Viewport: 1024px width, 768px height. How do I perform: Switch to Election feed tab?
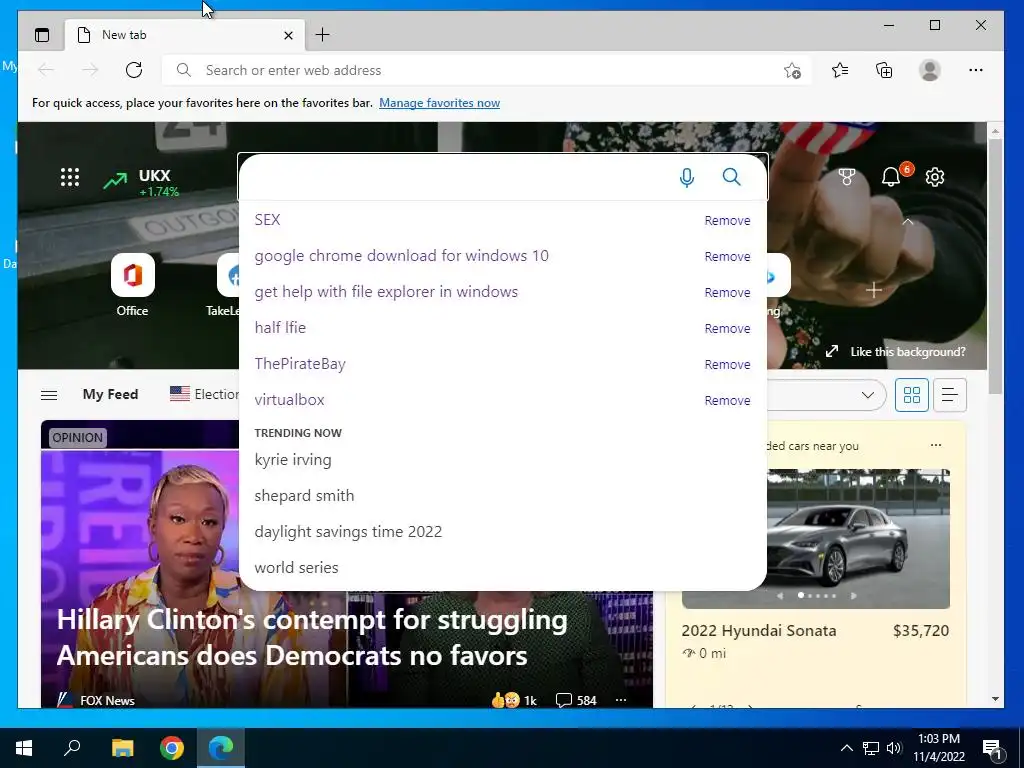click(204, 394)
